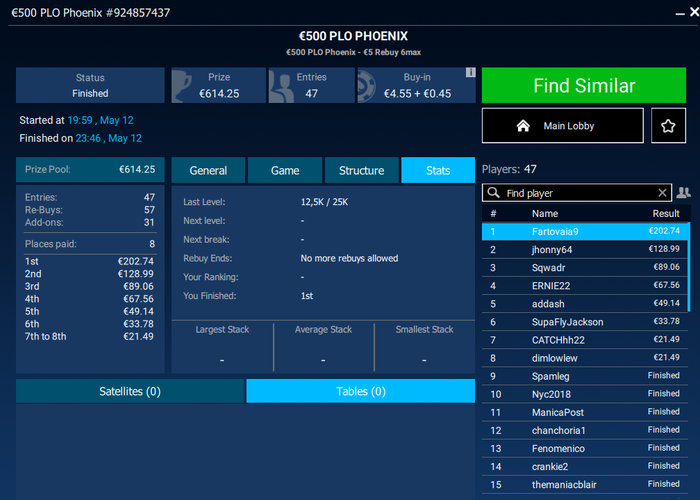Clear the Find player search field
The image size is (700, 500).
click(662, 193)
